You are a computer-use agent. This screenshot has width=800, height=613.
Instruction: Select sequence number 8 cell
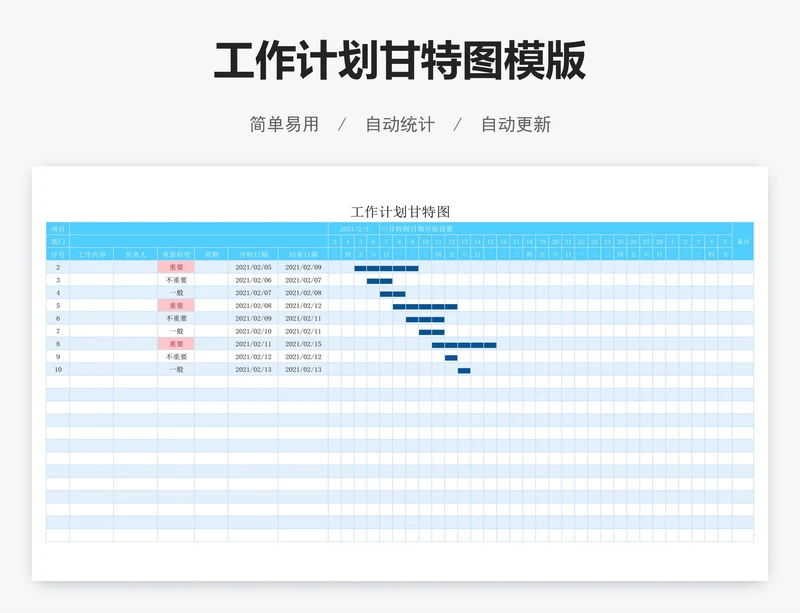58,344
